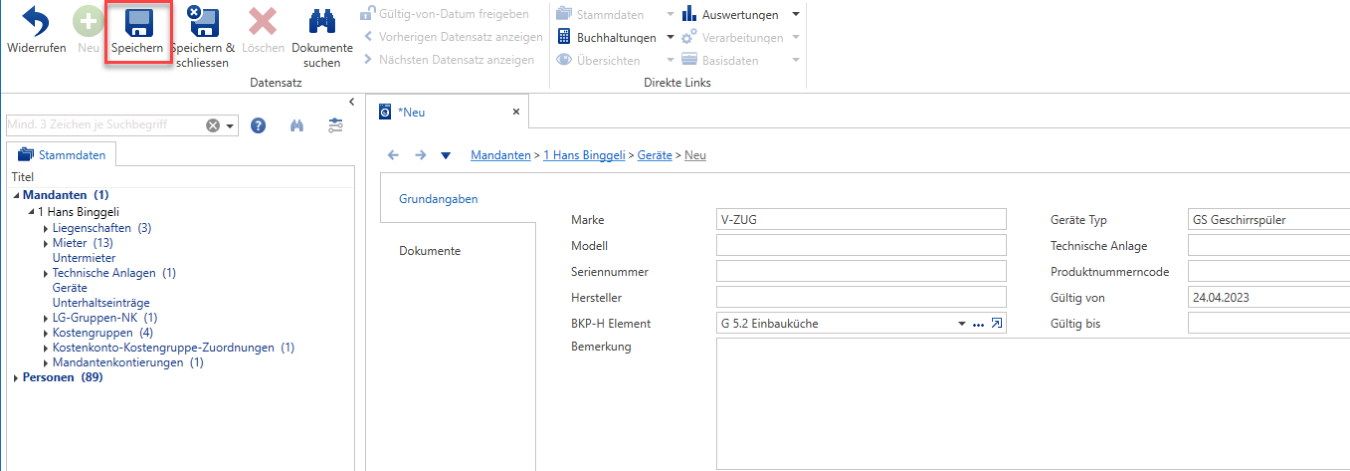
Task: Collapse the Mandanten (1) tree node
Action: tap(17, 195)
